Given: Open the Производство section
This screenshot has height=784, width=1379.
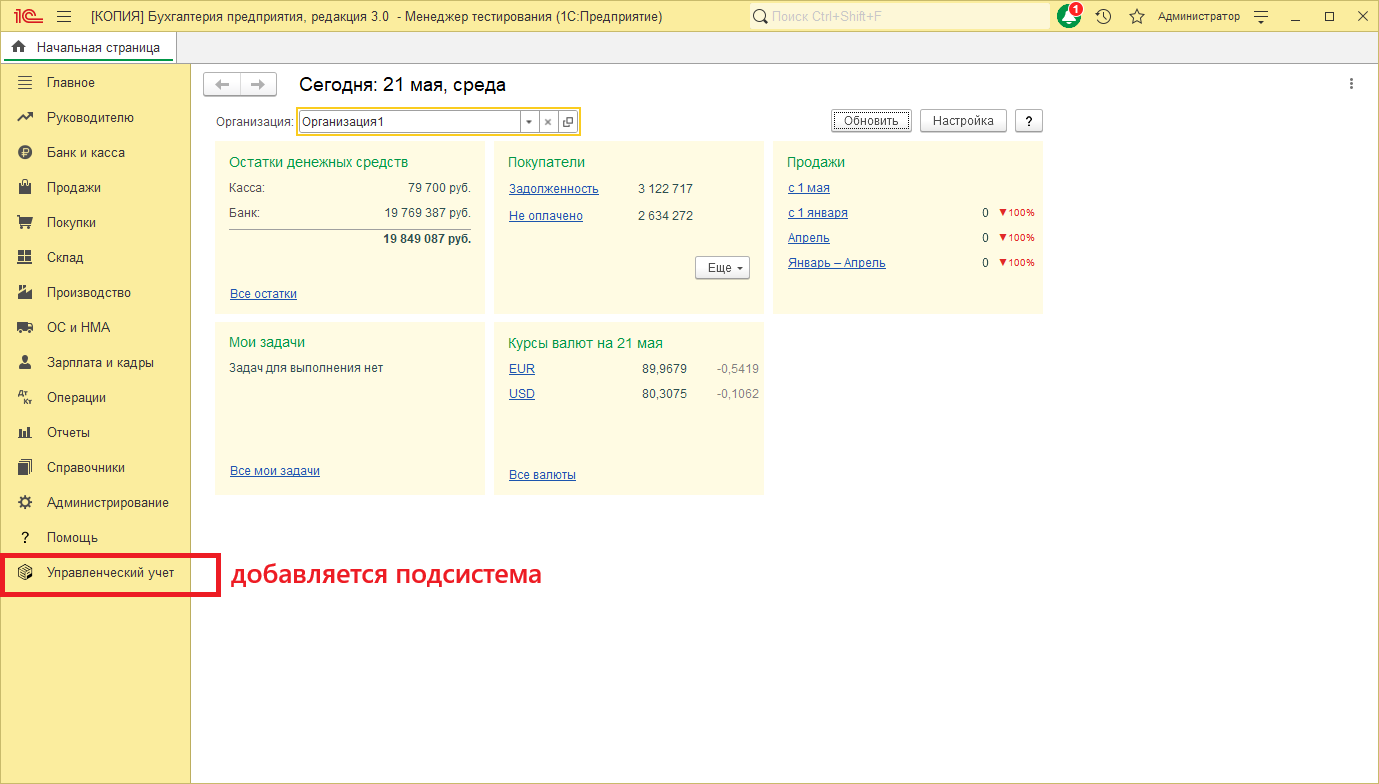Looking at the screenshot, I should [x=95, y=293].
